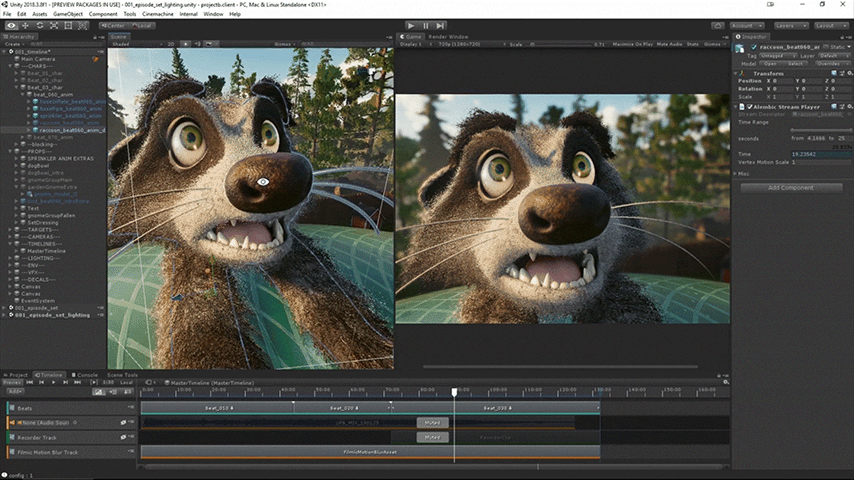Image resolution: width=854 pixels, height=480 pixels.
Task: Toggle Alembic Stream Player enabled checkbox
Action: click(749, 107)
